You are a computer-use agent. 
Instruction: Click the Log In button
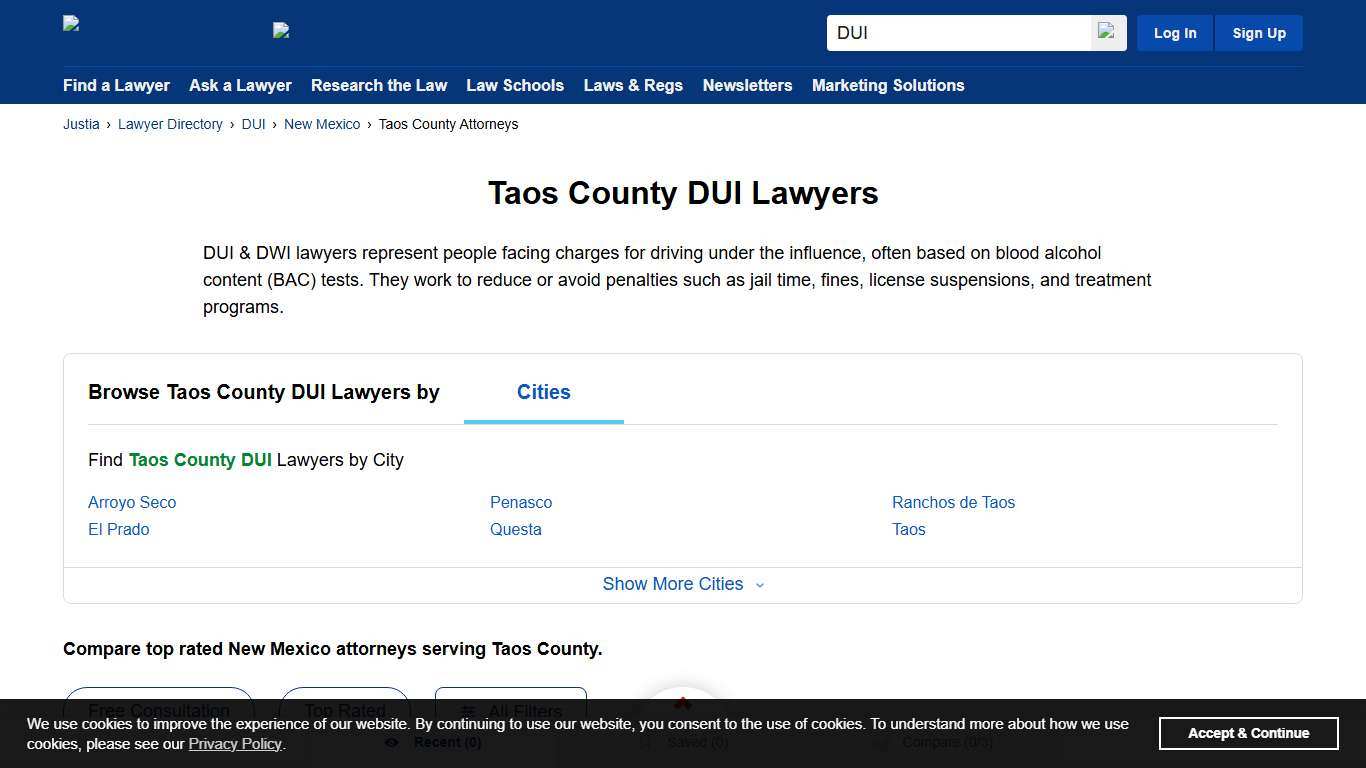coord(1174,32)
